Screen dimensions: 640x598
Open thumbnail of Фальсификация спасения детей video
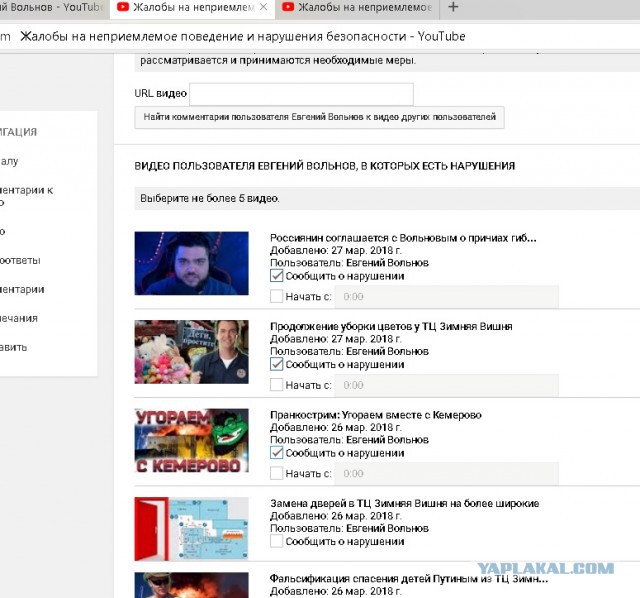click(x=191, y=585)
